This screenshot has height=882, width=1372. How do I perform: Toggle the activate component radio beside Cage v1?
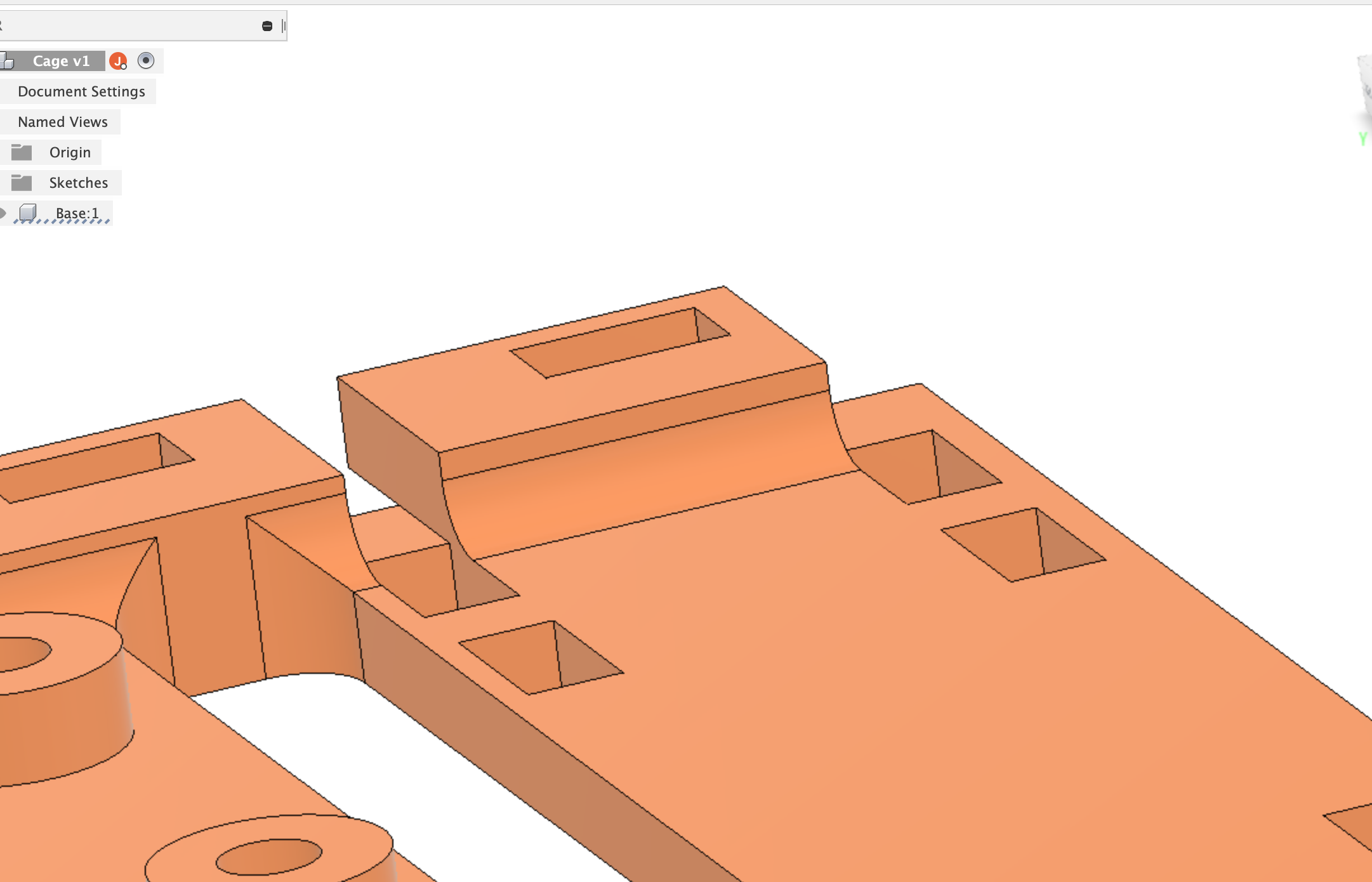(x=147, y=61)
